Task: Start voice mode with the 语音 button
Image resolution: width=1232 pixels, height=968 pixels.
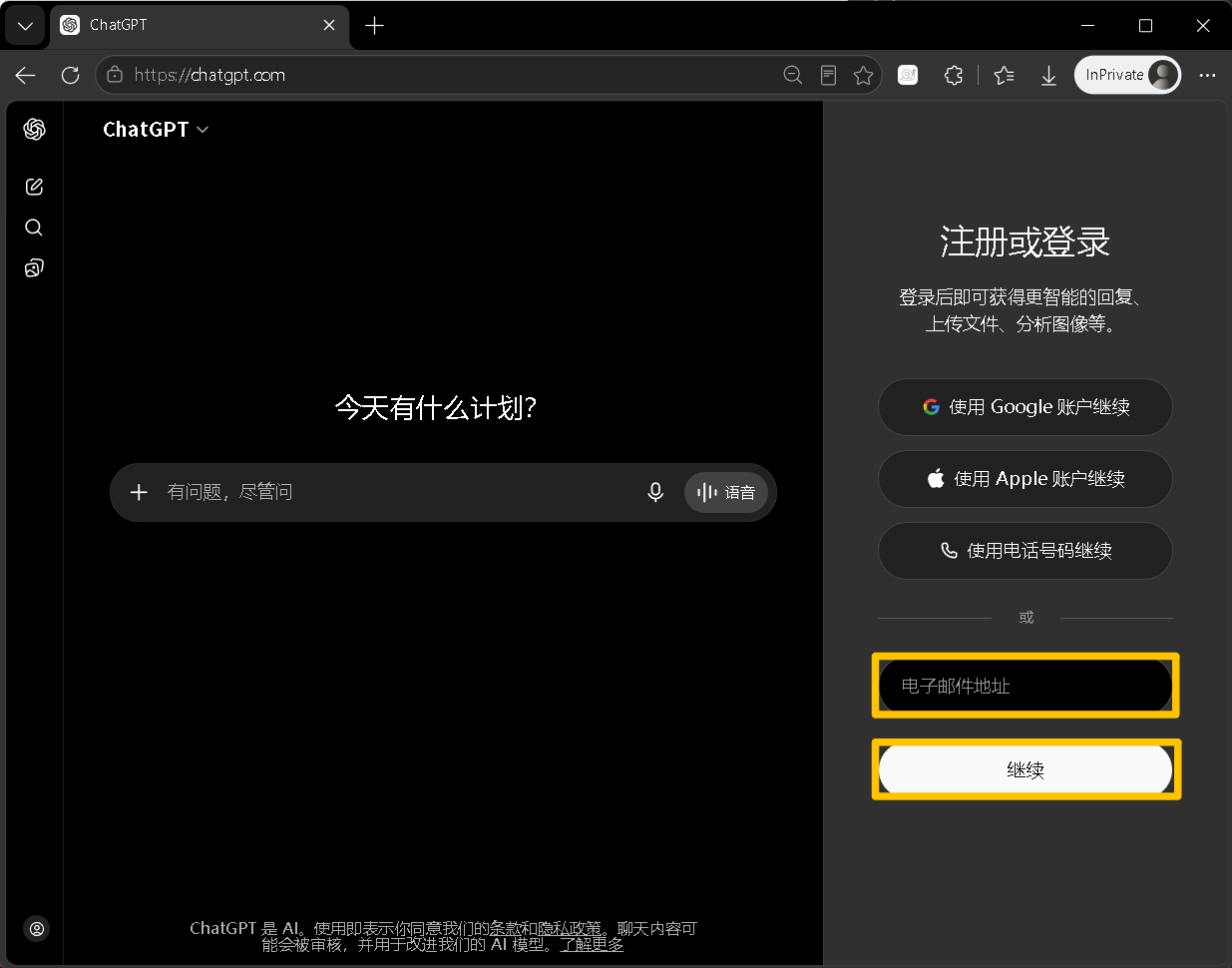Action: (x=726, y=492)
